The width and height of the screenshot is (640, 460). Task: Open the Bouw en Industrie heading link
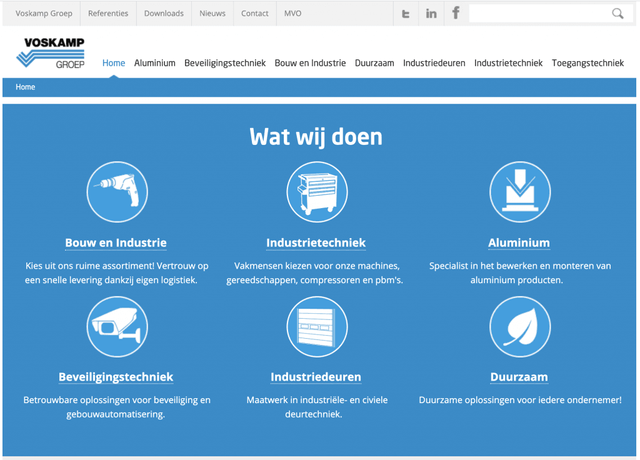coord(116,243)
